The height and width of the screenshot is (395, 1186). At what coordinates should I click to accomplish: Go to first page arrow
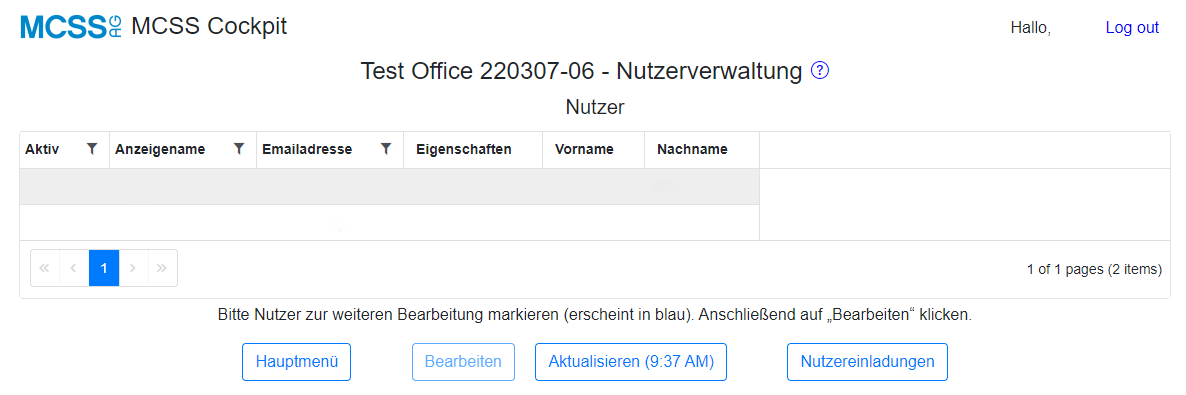coord(45,268)
